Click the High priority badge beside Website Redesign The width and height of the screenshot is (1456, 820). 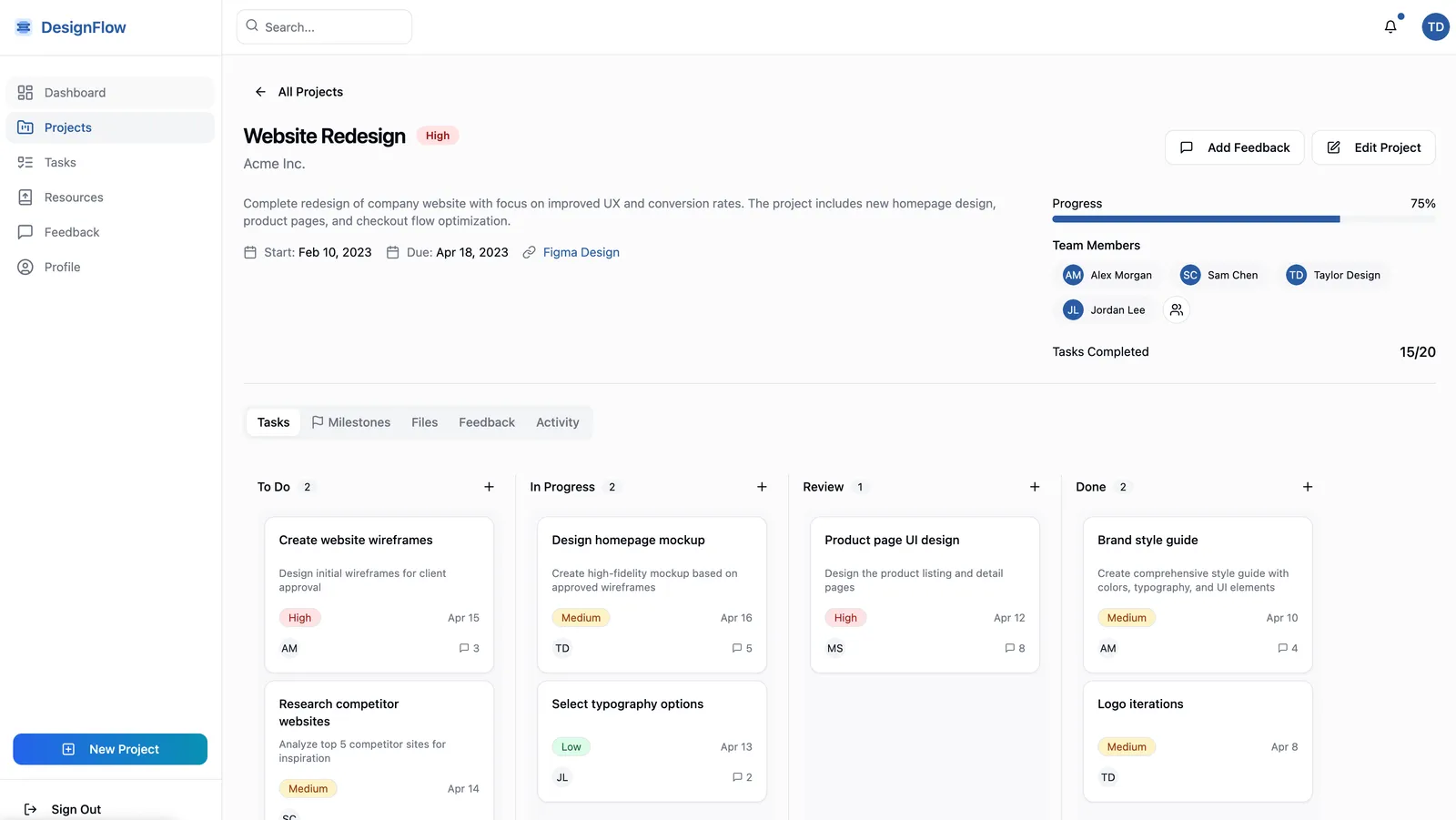438,136
